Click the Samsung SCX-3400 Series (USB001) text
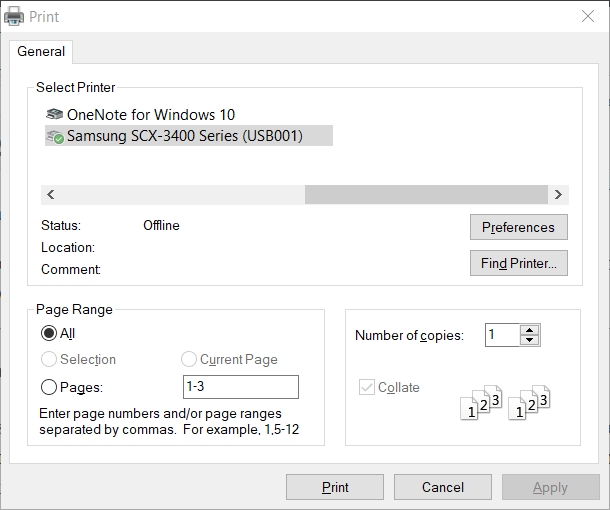610x510 pixels. 185,136
